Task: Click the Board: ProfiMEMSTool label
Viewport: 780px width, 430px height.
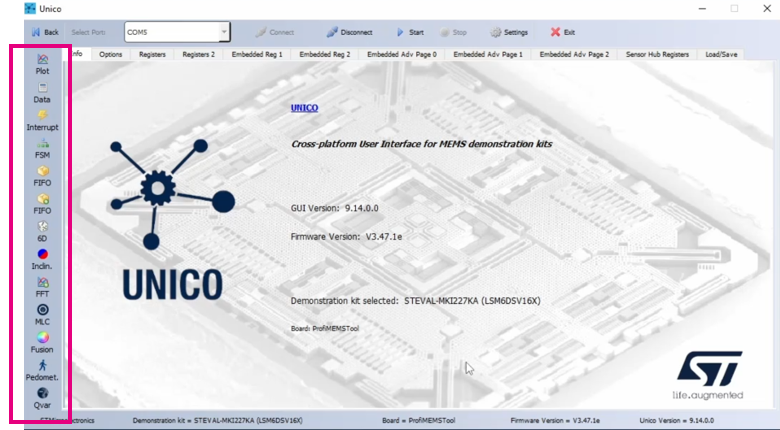Action: click(324, 328)
